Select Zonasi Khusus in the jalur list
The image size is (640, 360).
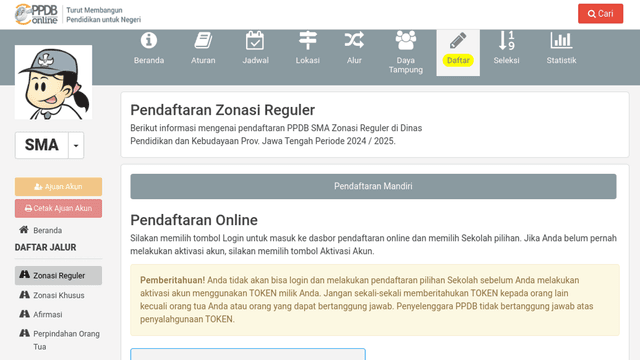point(59,295)
